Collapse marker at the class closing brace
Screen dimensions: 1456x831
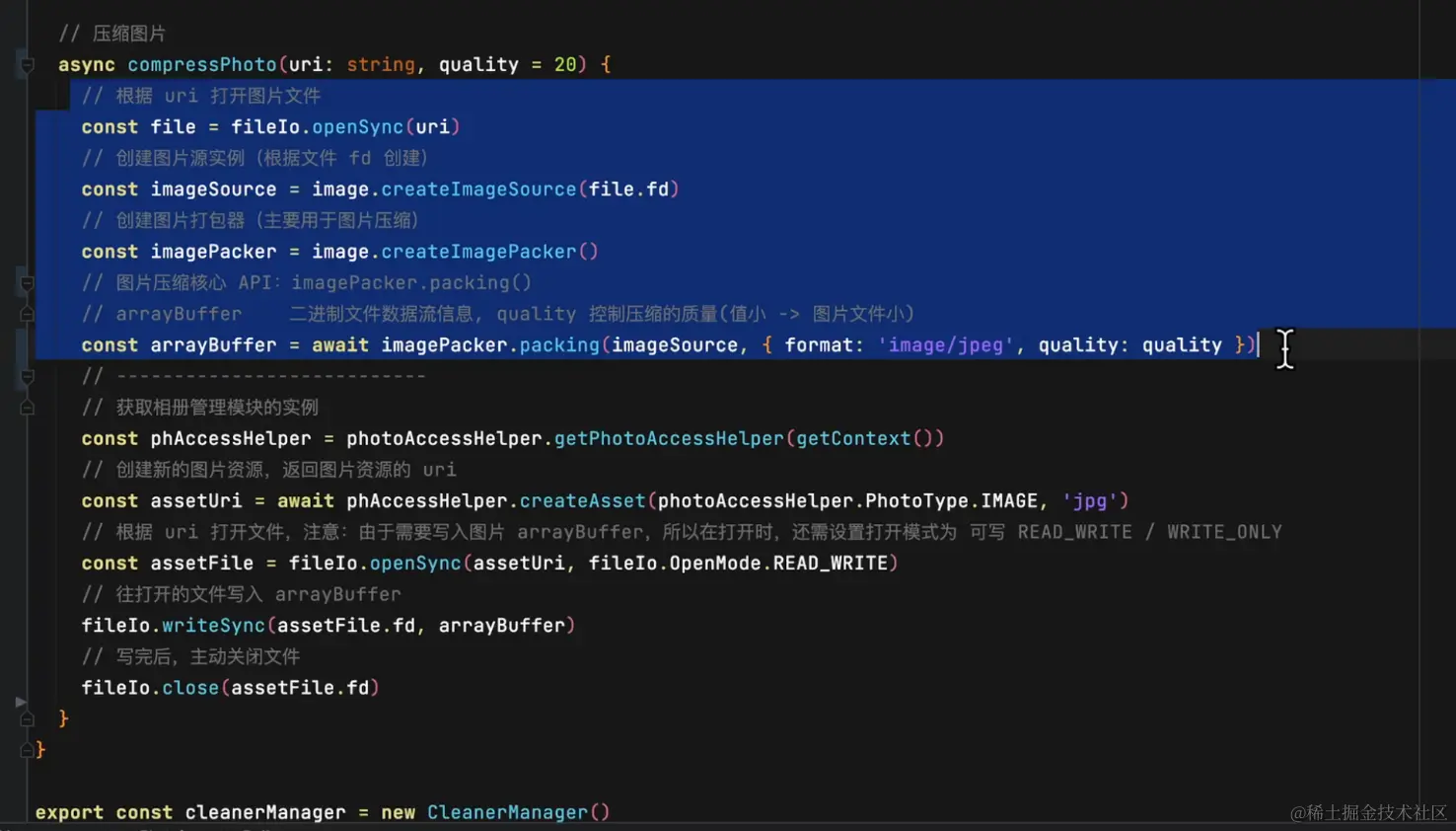(27, 750)
